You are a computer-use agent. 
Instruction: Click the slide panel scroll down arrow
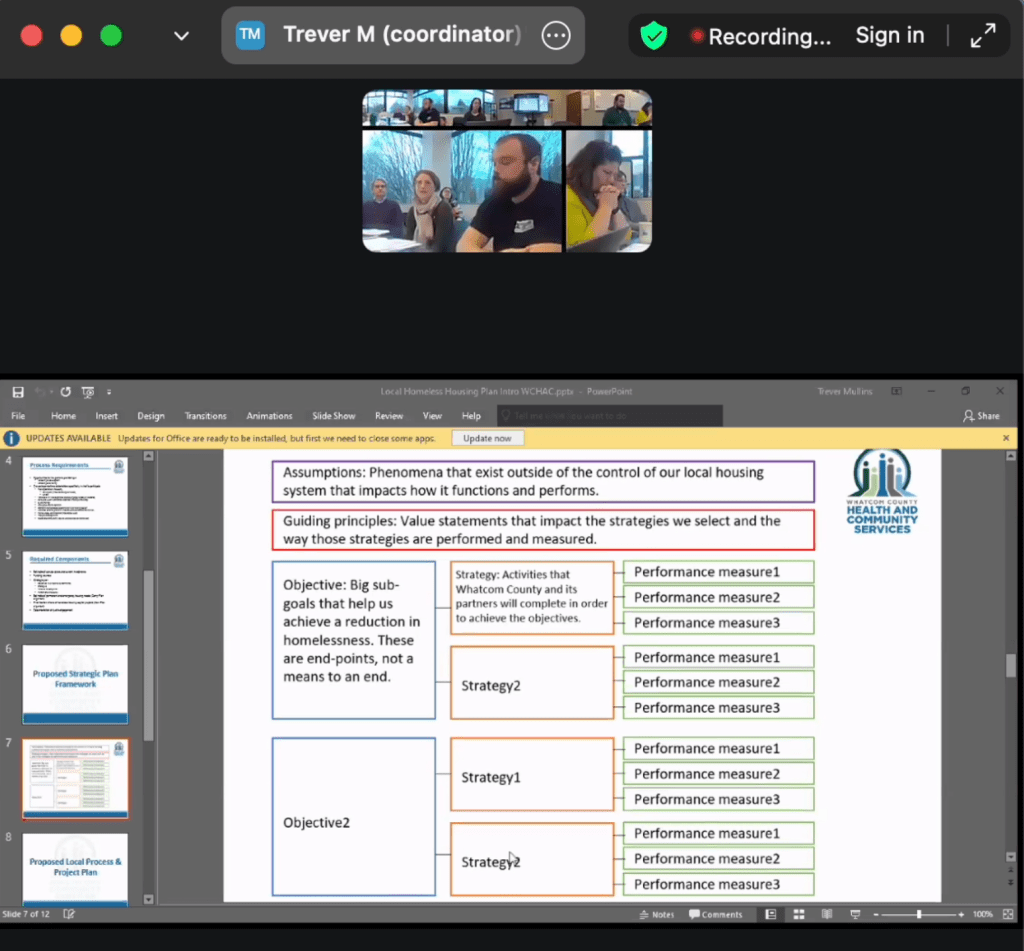[148, 899]
